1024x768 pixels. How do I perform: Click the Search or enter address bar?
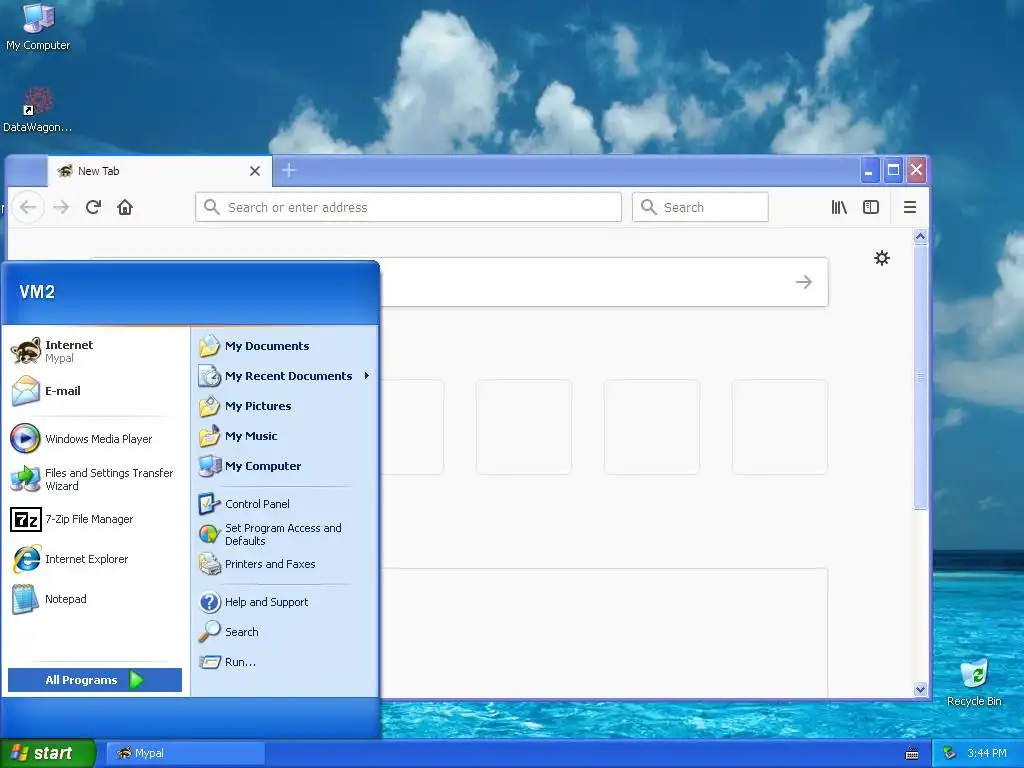point(408,207)
